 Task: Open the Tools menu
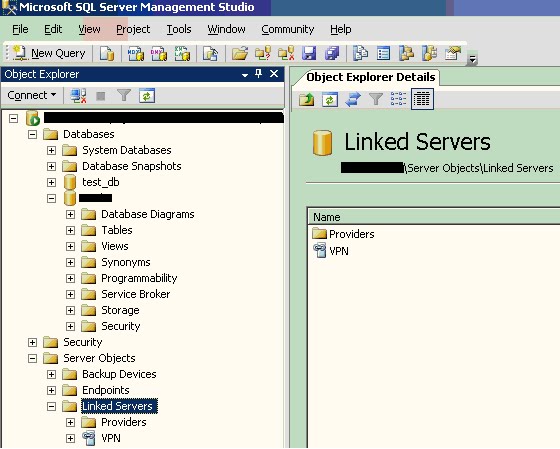(x=179, y=29)
